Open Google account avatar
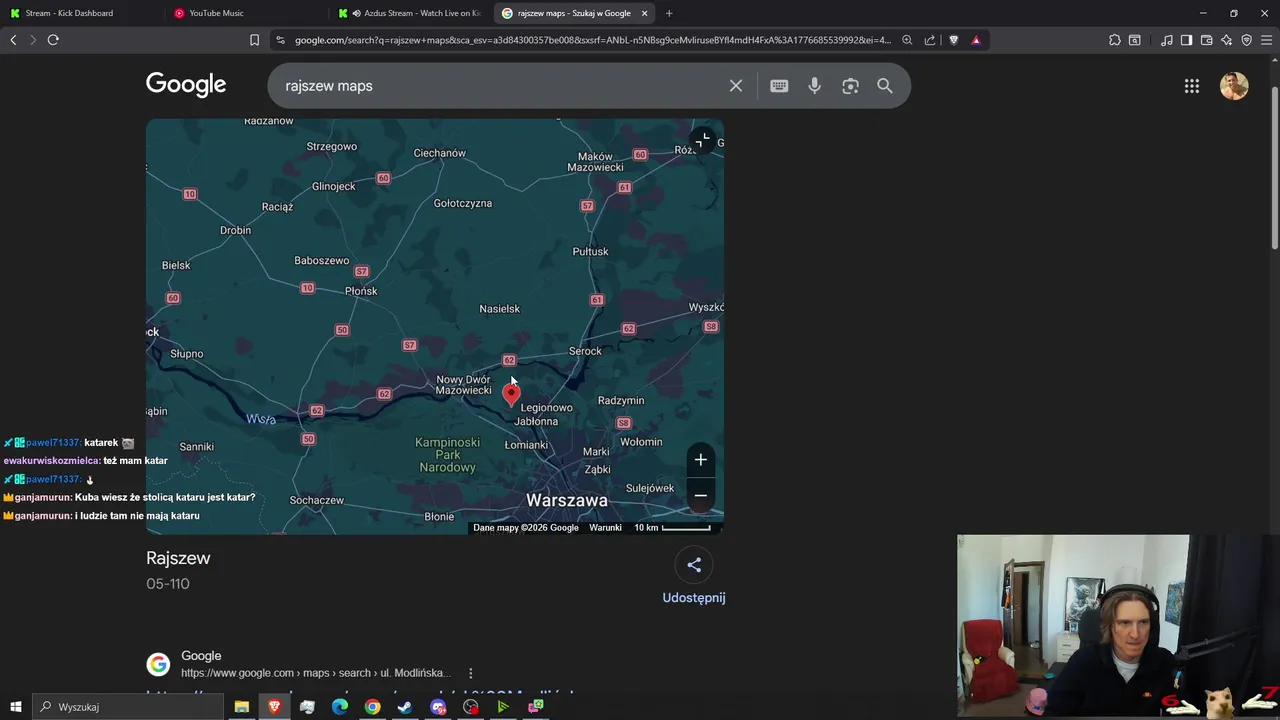1280x720 pixels. click(1234, 86)
